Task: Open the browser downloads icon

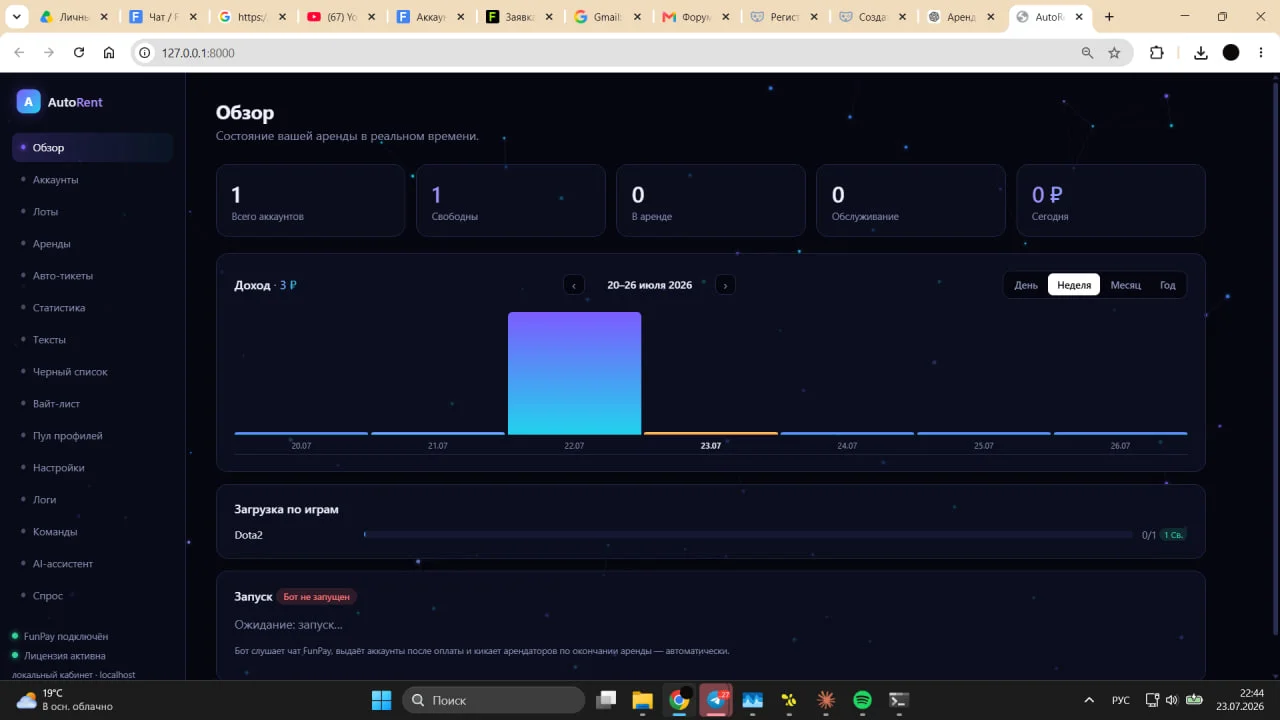Action: pyautogui.click(x=1201, y=53)
